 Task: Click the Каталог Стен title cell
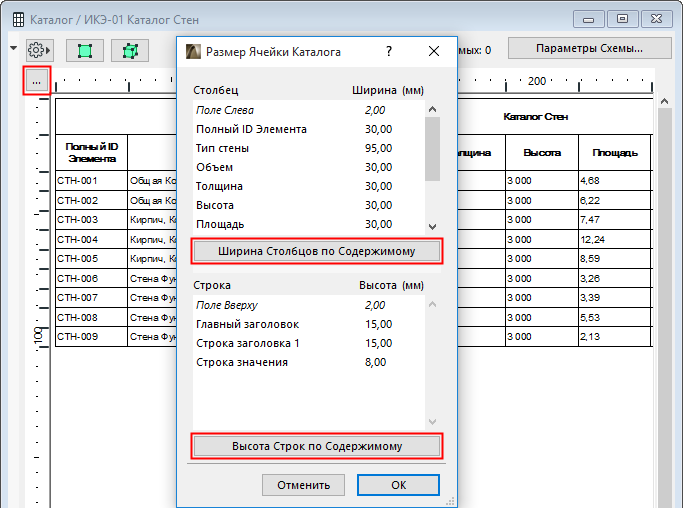[x=535, y=117]
